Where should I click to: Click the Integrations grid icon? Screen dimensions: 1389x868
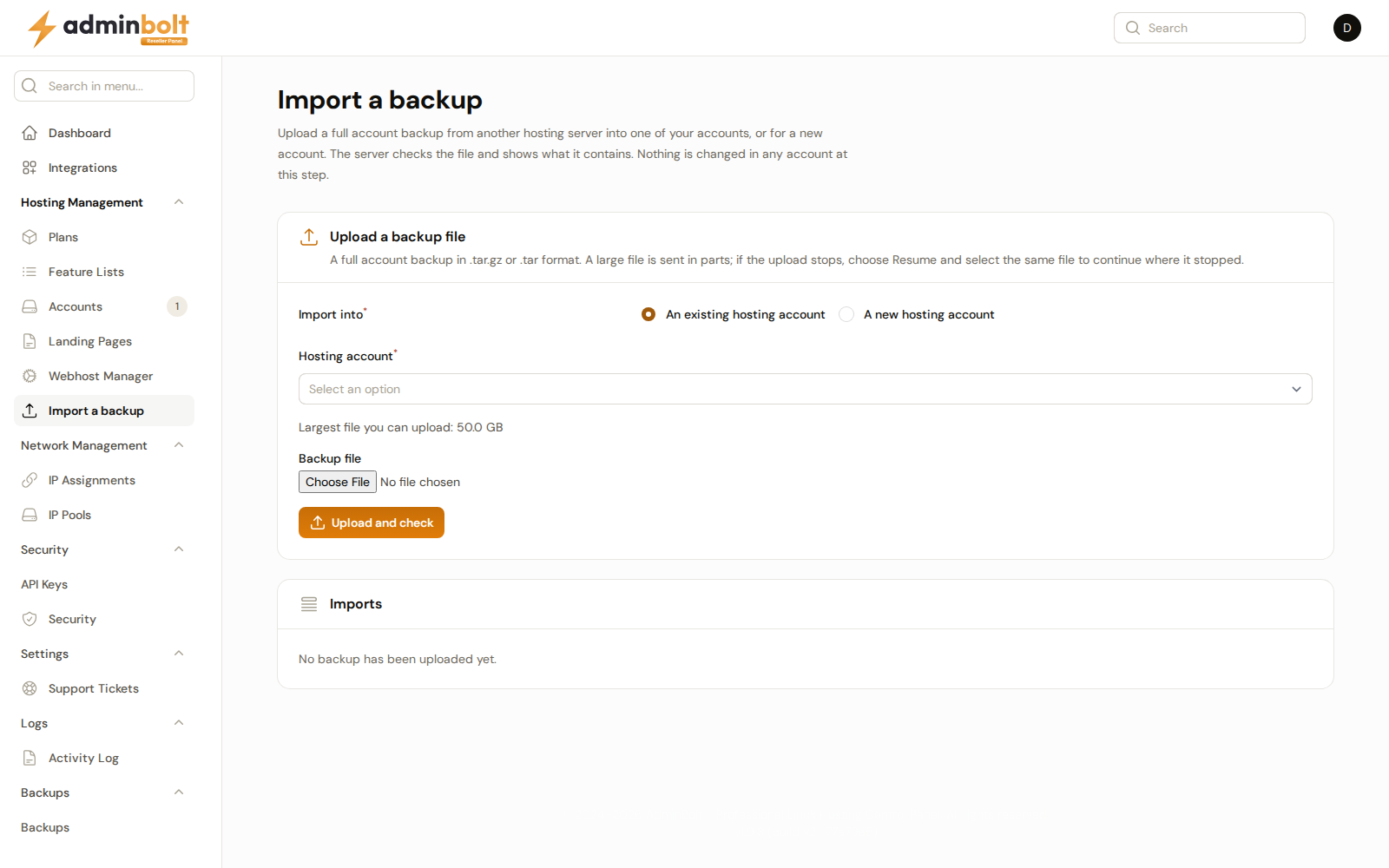[x=30, y=168]
